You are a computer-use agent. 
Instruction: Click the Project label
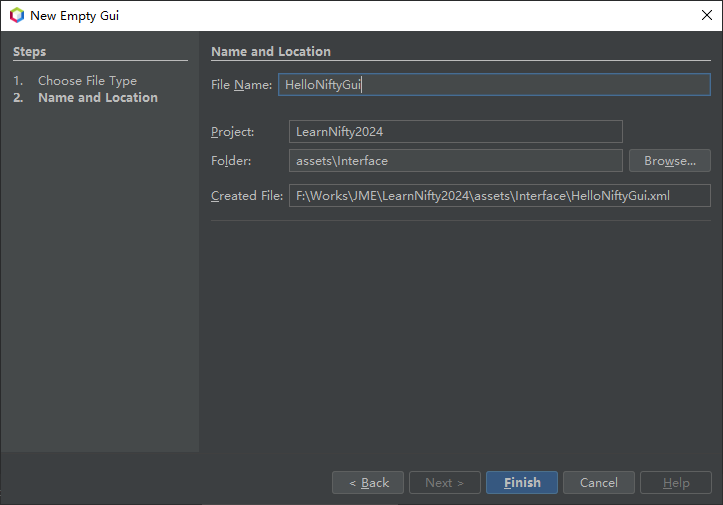point(233,132)
